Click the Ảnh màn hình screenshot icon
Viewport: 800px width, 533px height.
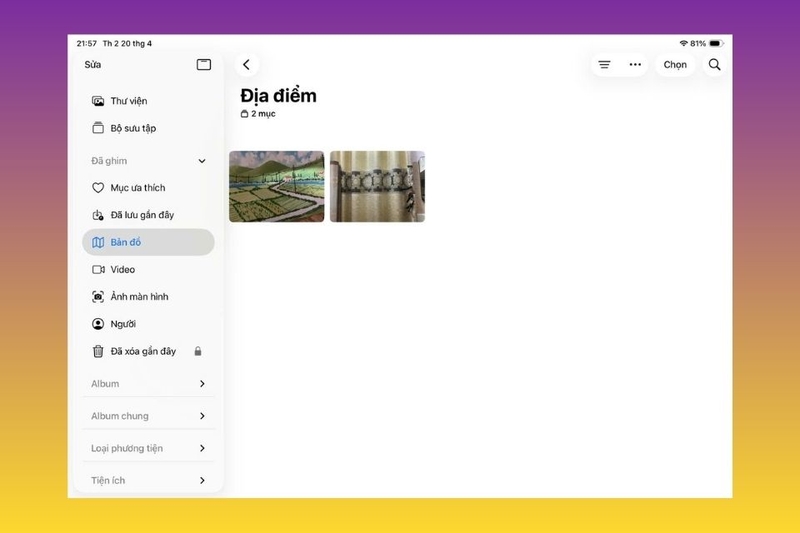coord(98,296)
